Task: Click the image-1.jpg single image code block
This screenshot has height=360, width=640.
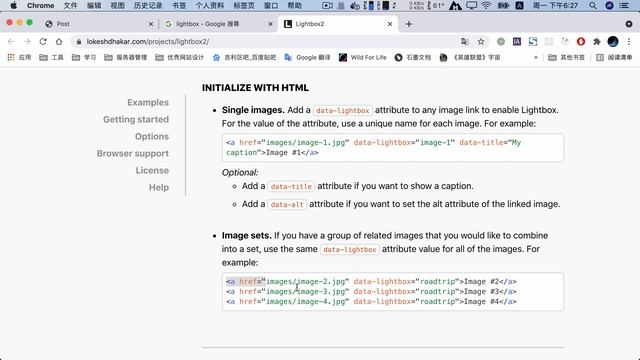Action: pyautogui.click(x=393, y=148)
